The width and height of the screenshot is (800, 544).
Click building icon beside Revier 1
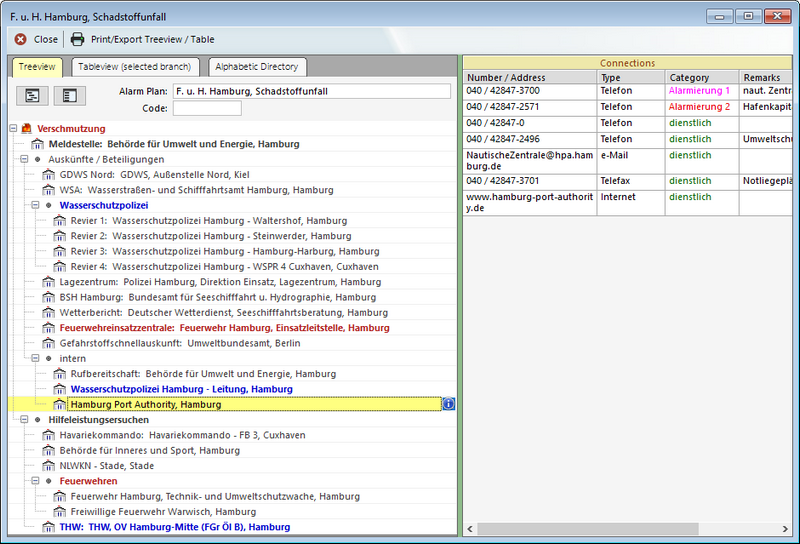click(x=60, y=220)
